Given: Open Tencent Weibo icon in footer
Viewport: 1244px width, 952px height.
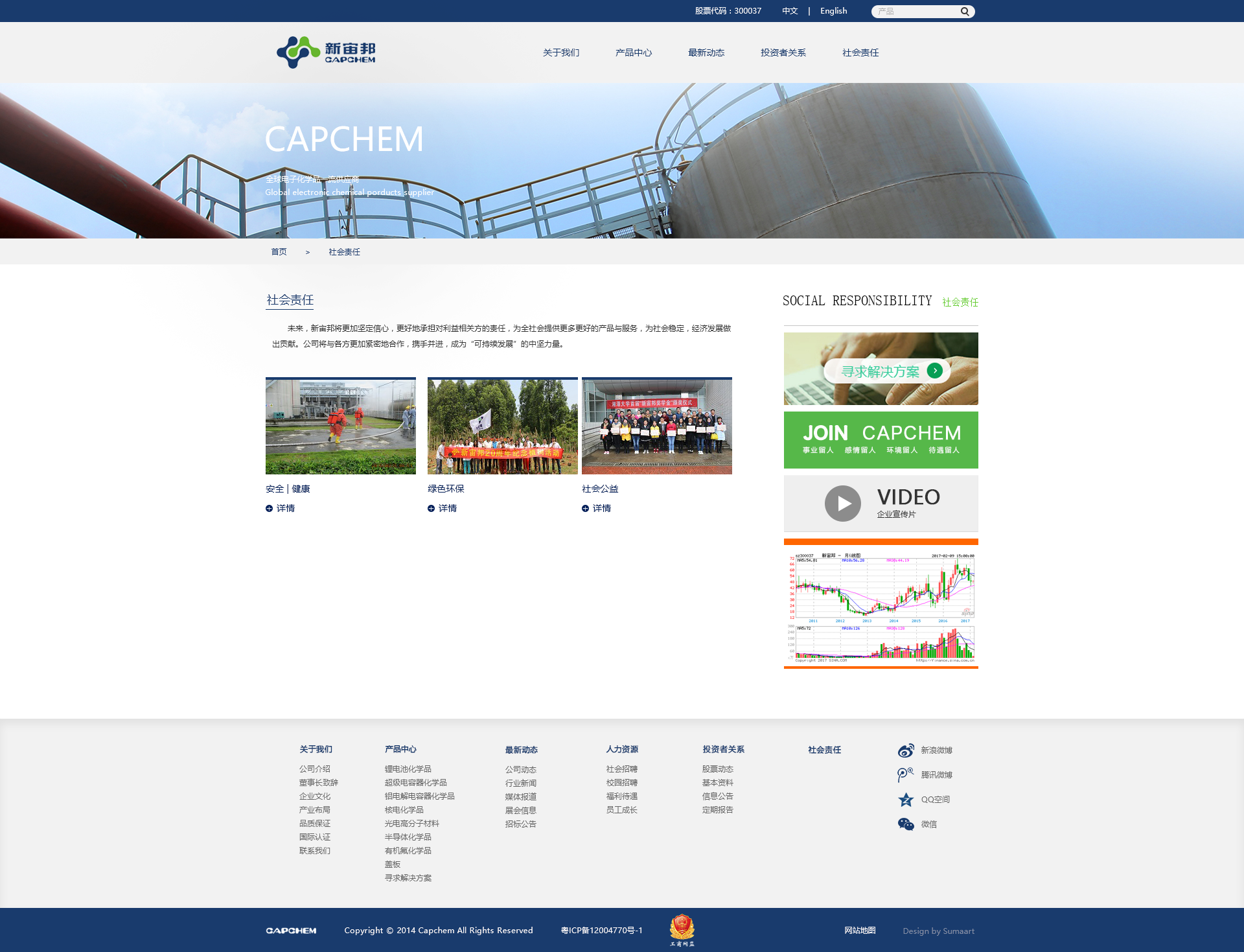Looking at the screenshot, I should point(906,775).
